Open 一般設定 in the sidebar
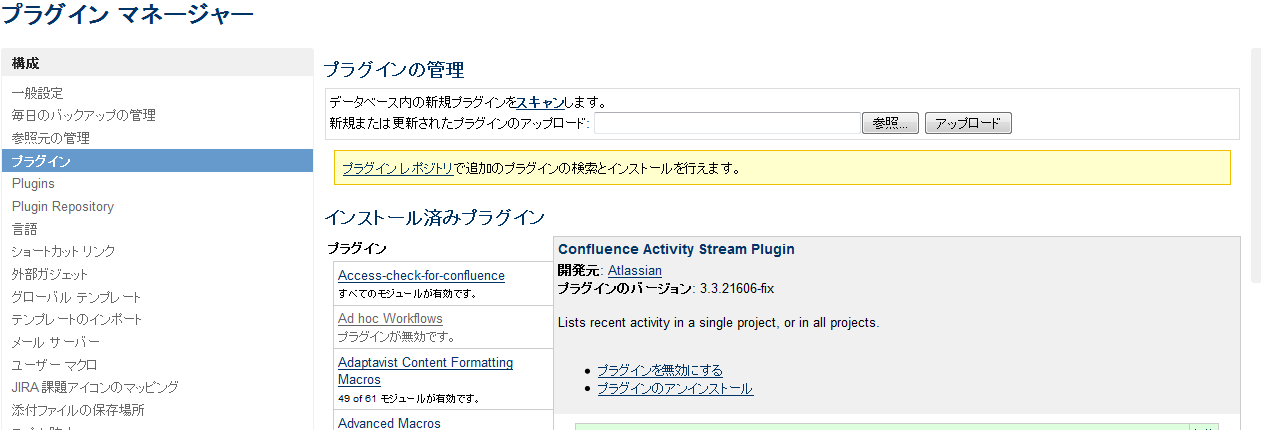 [x=37, y=93]
